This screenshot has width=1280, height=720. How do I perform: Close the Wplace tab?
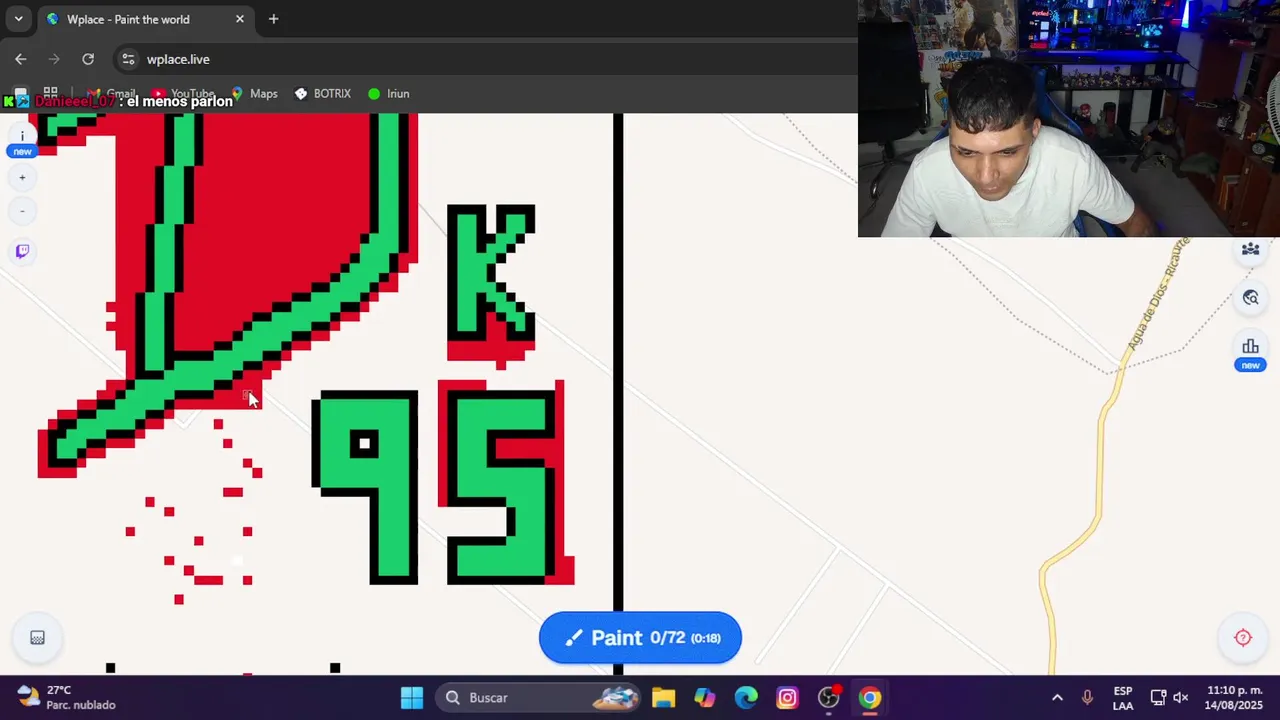tap(240, 19)
